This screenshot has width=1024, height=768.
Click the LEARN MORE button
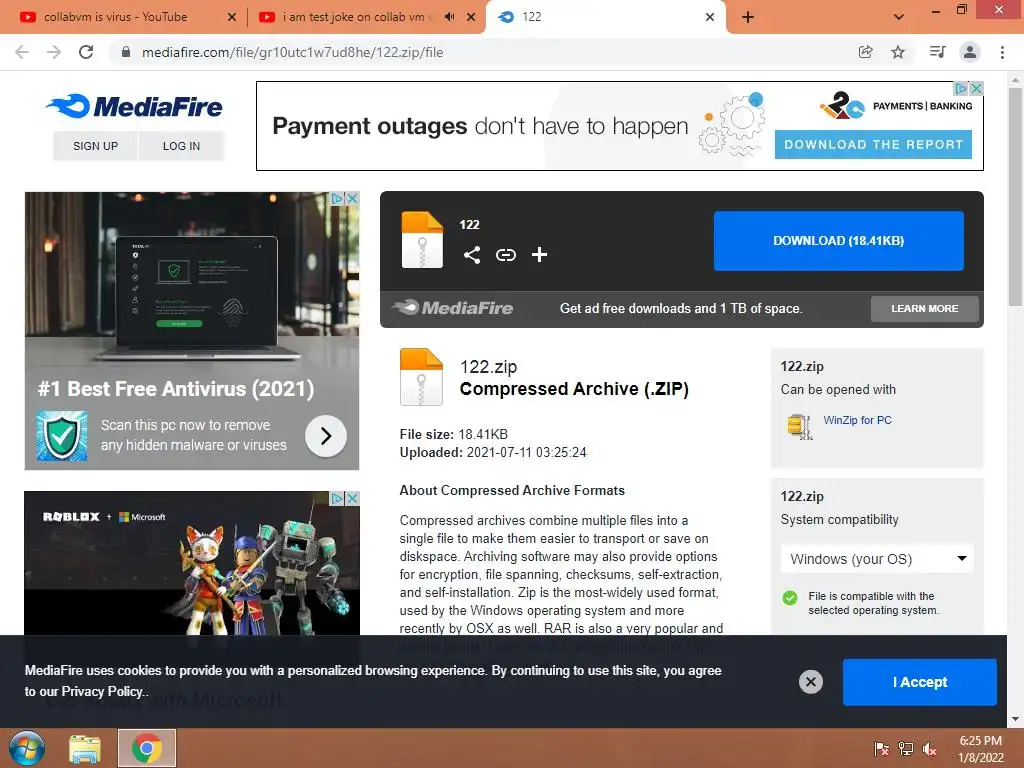[x=925, y=308]
